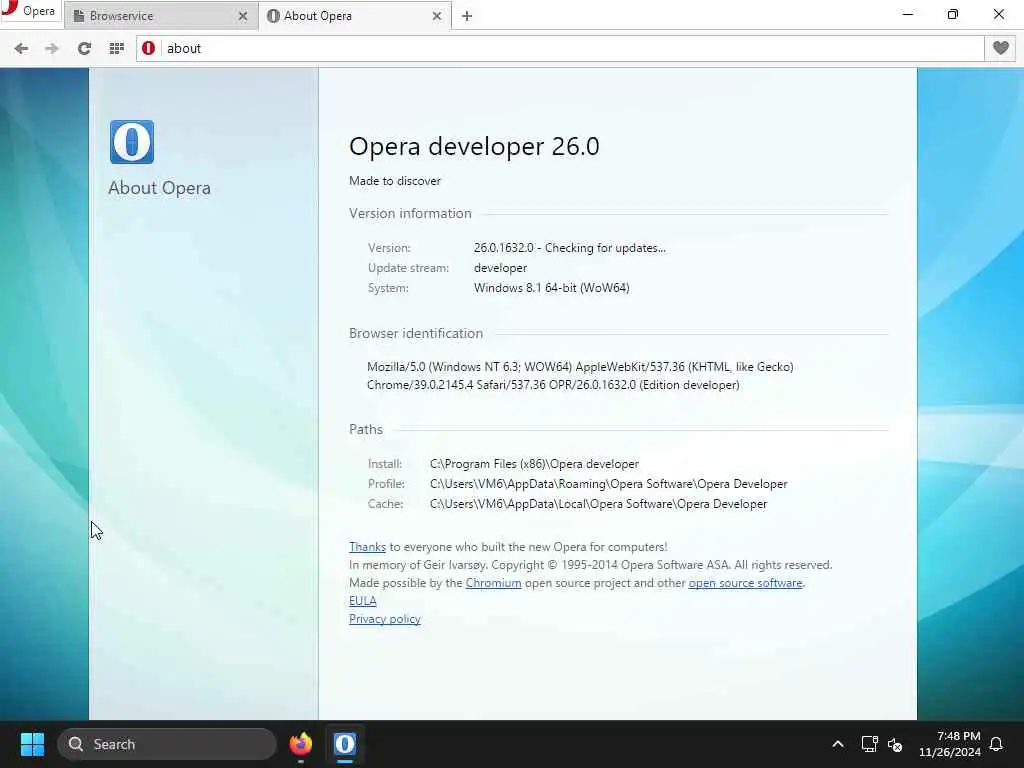This screenshot has height=768, width=1024.
Task: Click the 'About Opera' sidebar title
Action: pyautogui.click(x=159, y=188)
